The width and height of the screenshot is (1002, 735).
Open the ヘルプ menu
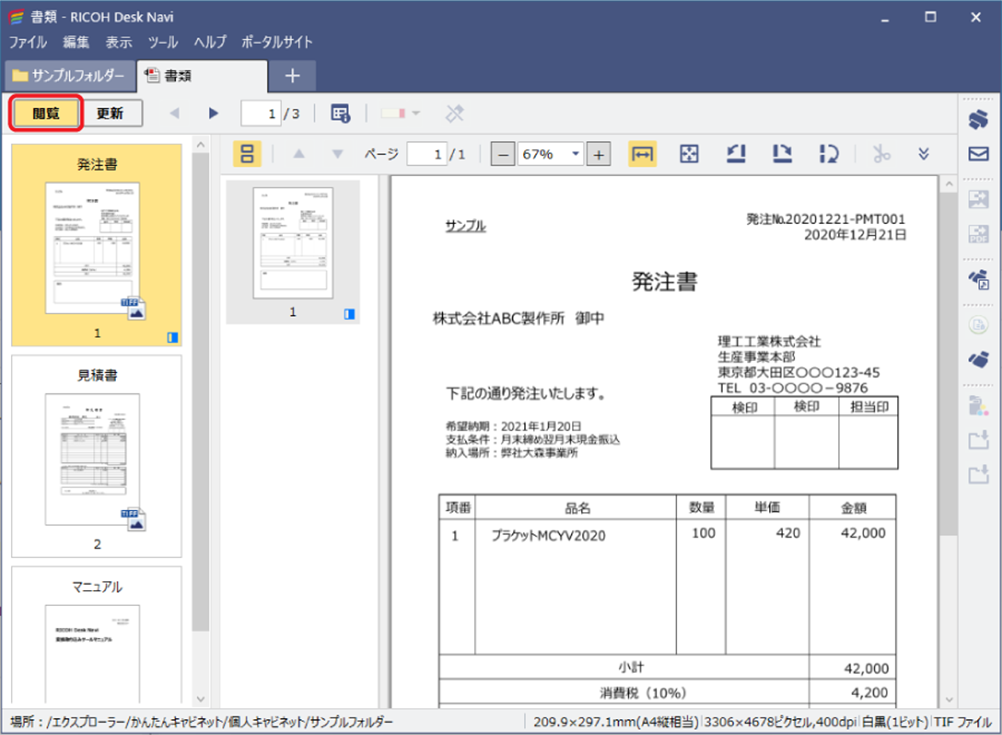point(210,42)
